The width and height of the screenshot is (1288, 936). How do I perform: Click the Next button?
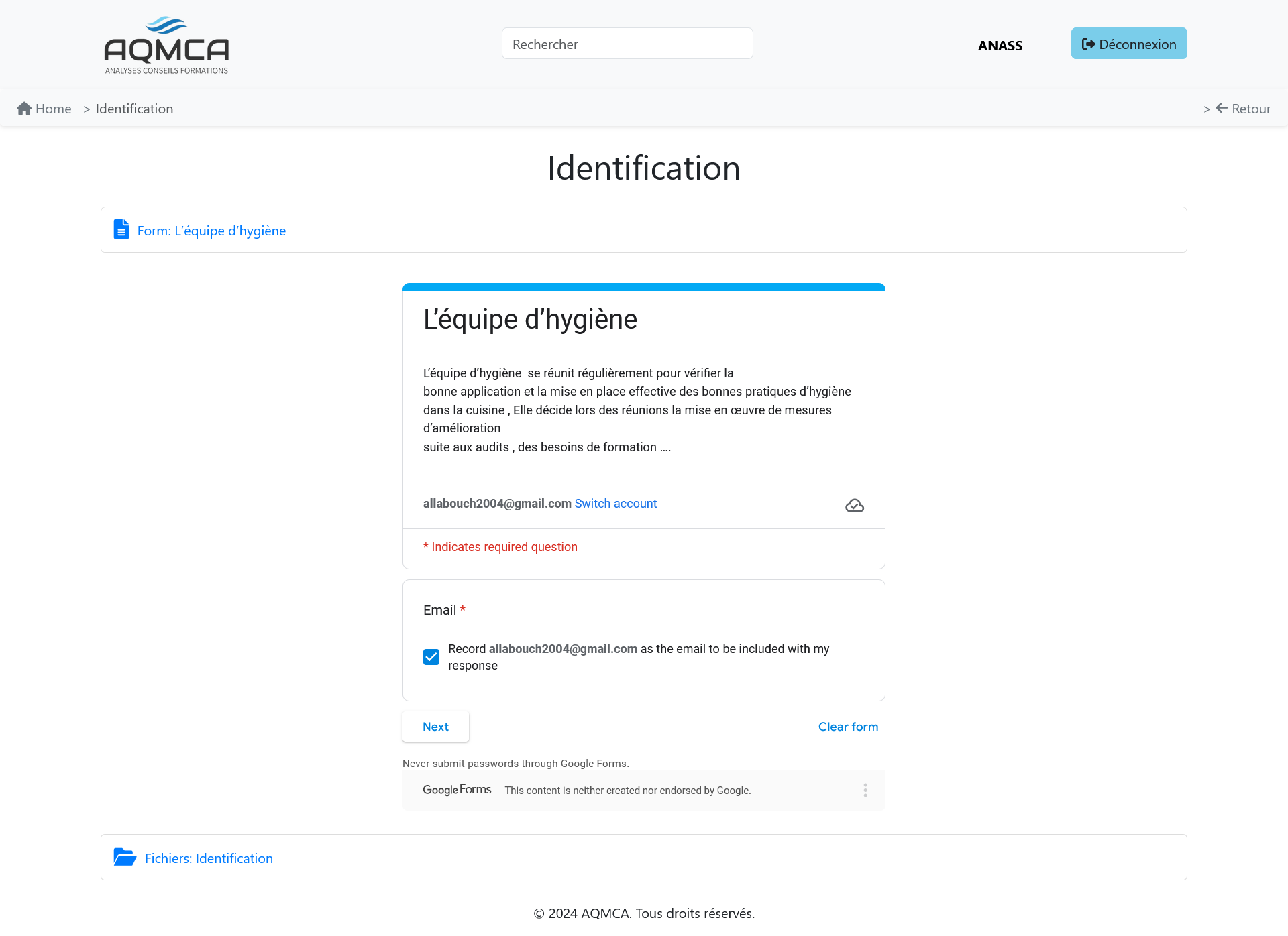tap(435, 727)
